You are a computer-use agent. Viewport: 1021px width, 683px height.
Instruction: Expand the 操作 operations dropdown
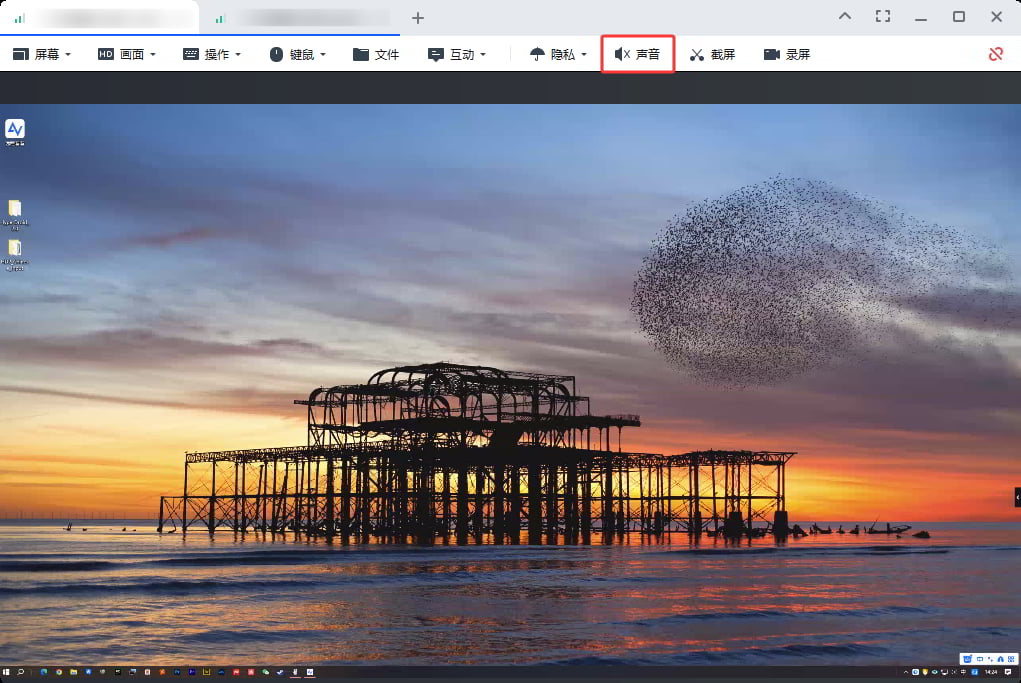click(x=211, y=54)
